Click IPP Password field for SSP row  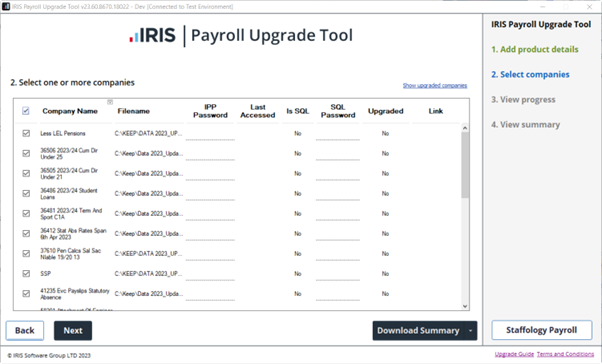(x=210, y=274)
